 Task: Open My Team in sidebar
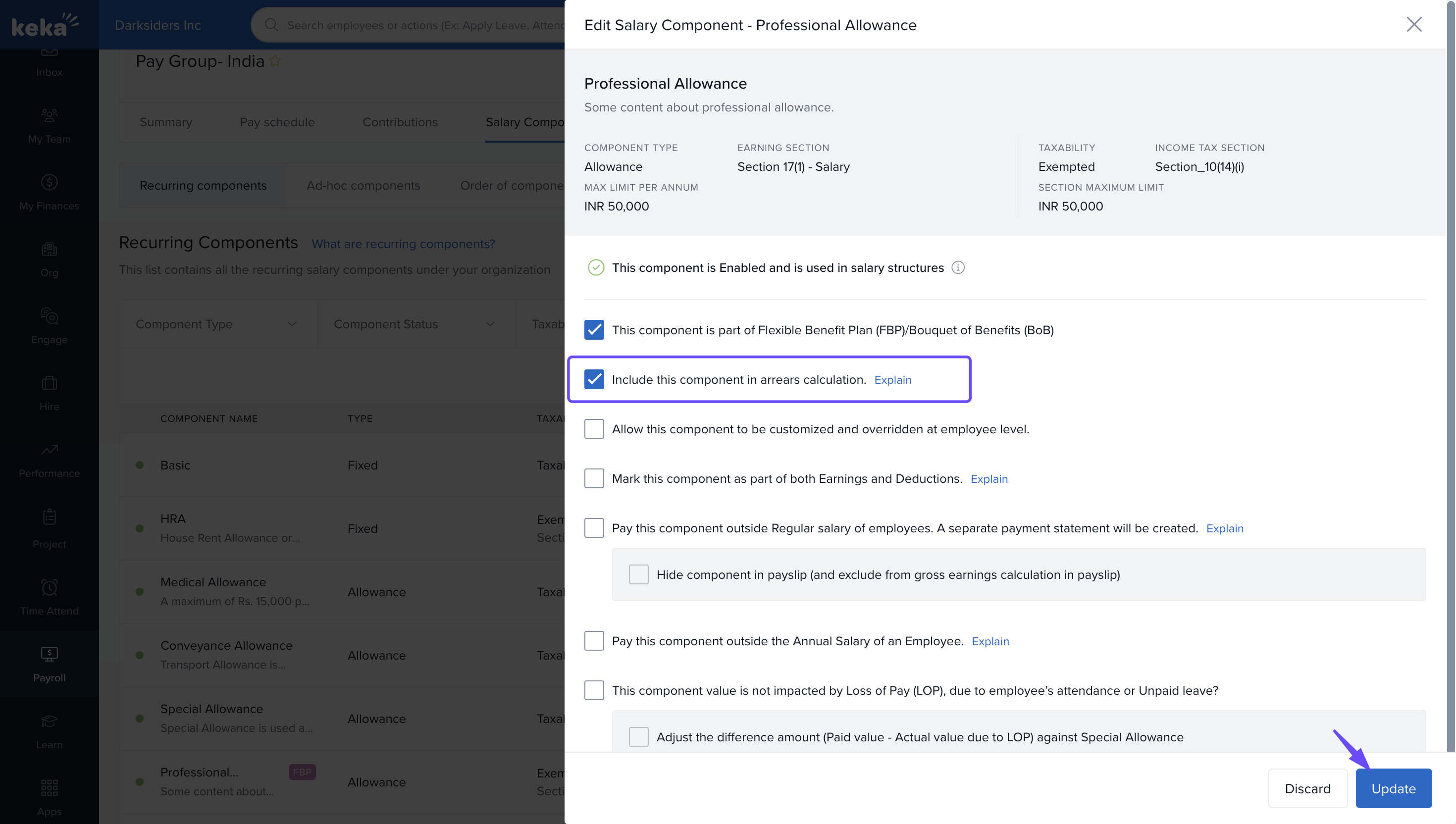click(49, 126)
